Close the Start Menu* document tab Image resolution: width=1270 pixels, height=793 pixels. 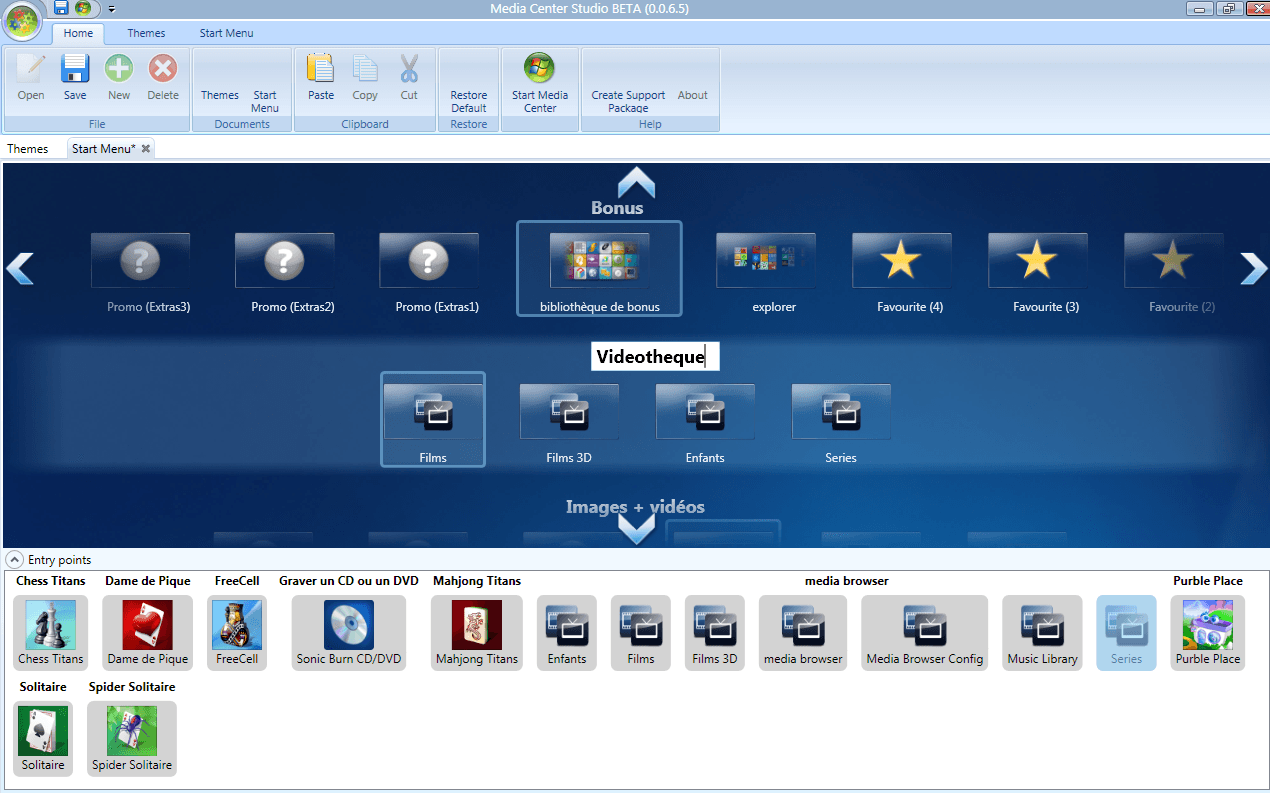(146, 149)
